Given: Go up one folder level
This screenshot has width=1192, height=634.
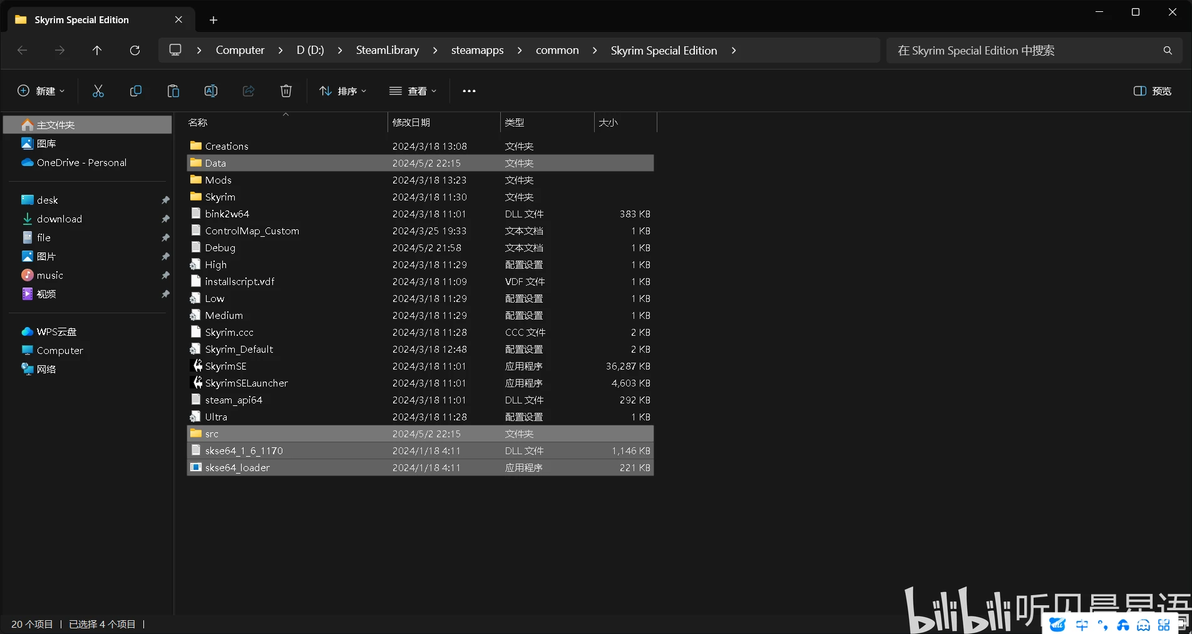Looking at the screenshot, I should [x=97, y=50].
